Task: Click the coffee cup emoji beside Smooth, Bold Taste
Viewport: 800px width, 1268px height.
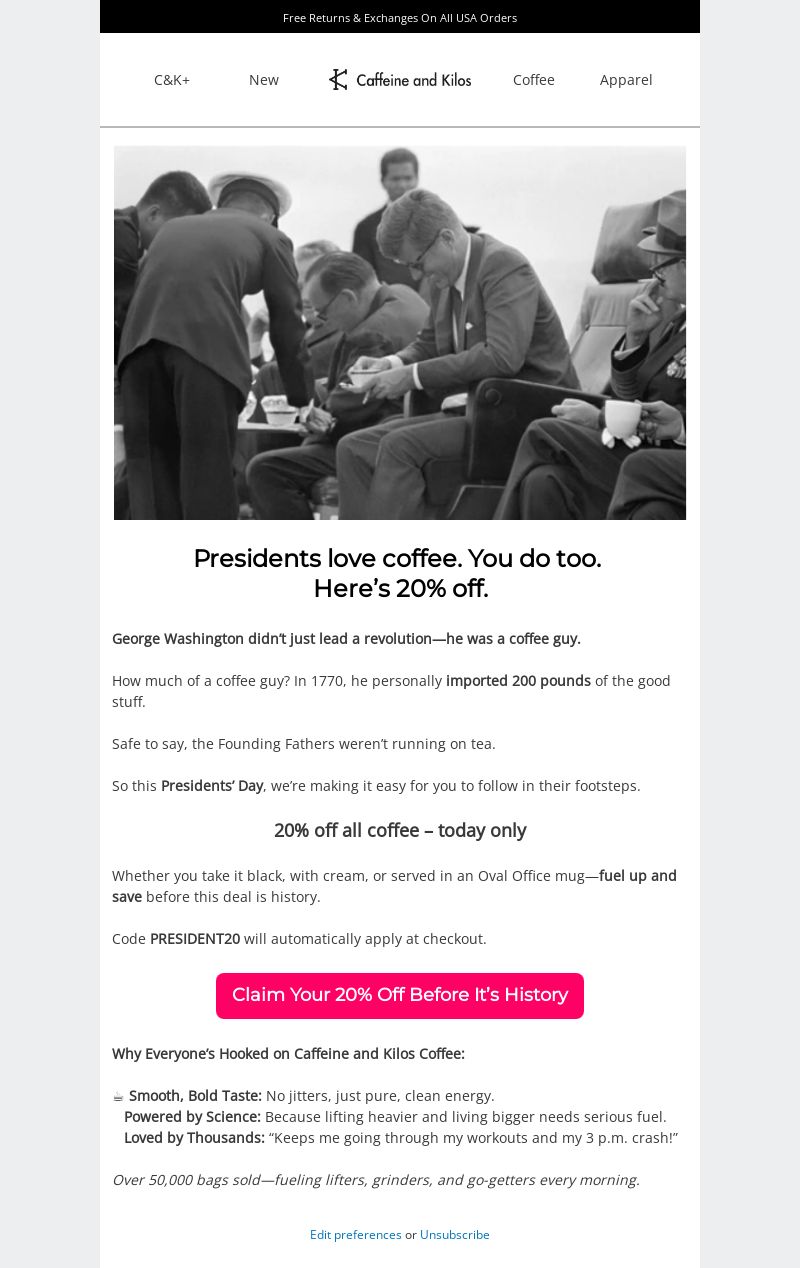Action: [118, 1096]
